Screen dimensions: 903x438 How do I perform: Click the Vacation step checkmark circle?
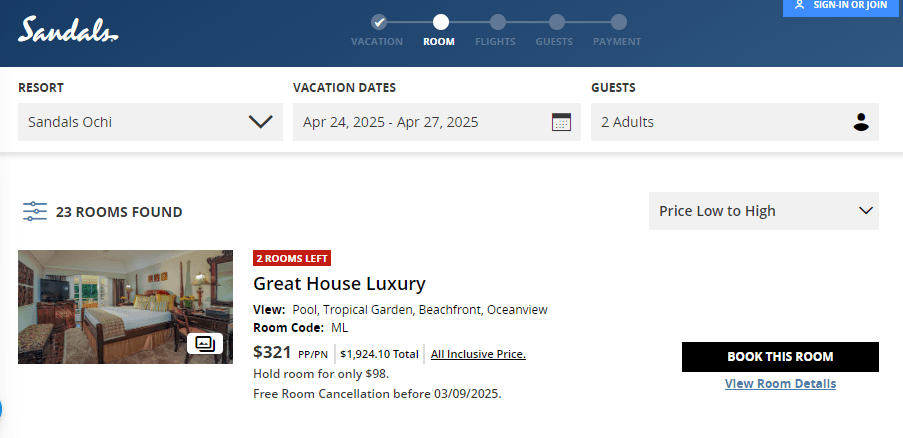(x=378, y=22)
